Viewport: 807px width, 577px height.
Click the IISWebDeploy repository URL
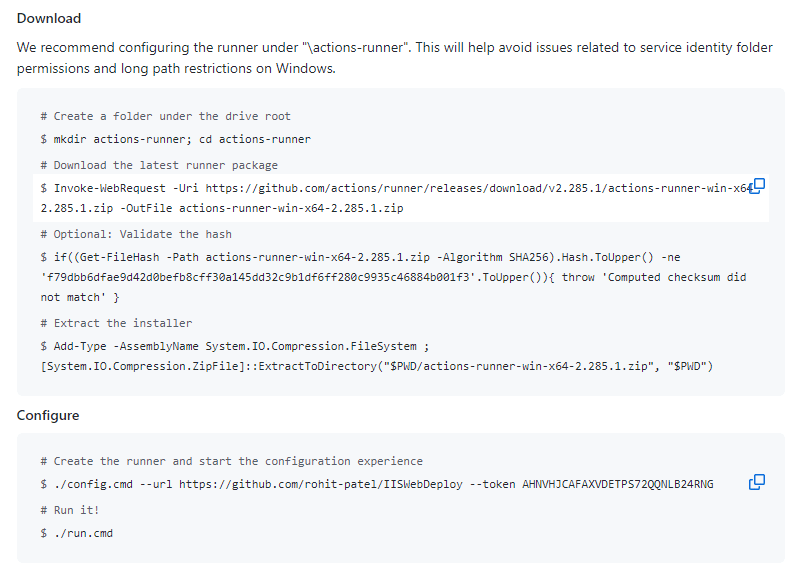tap(321, 484)
